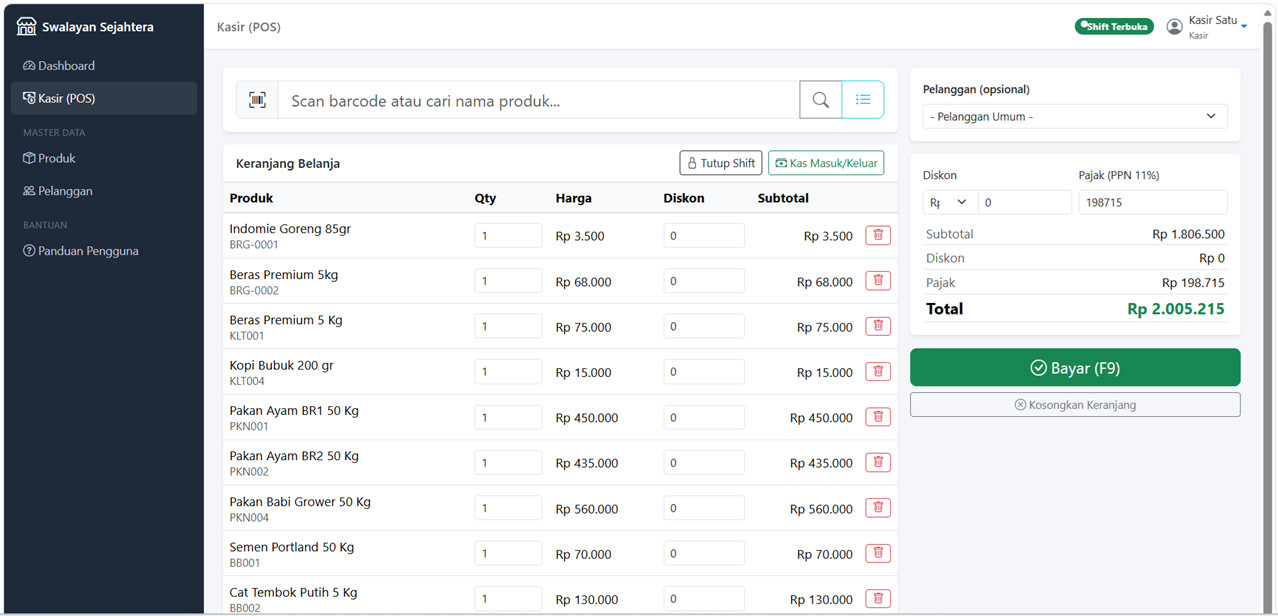Click the green Bayar (F9) button
The image size is (1278, 616).
tap(1075, 367)
